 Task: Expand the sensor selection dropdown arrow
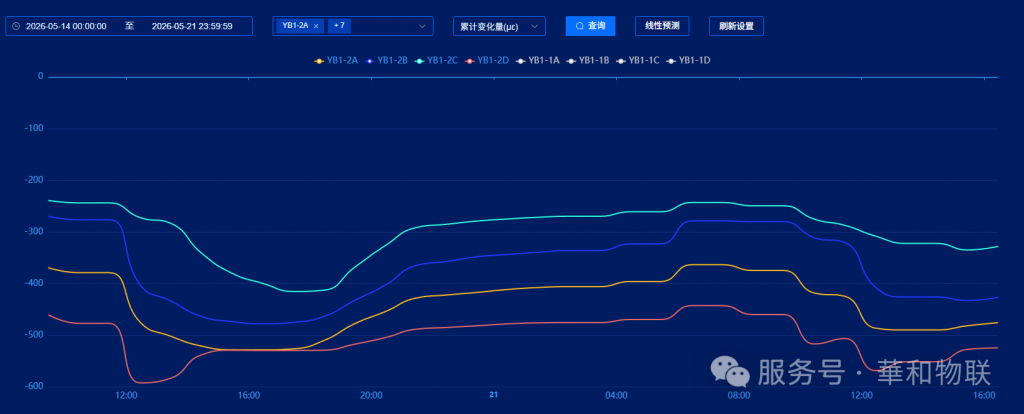tap(422, 26)
